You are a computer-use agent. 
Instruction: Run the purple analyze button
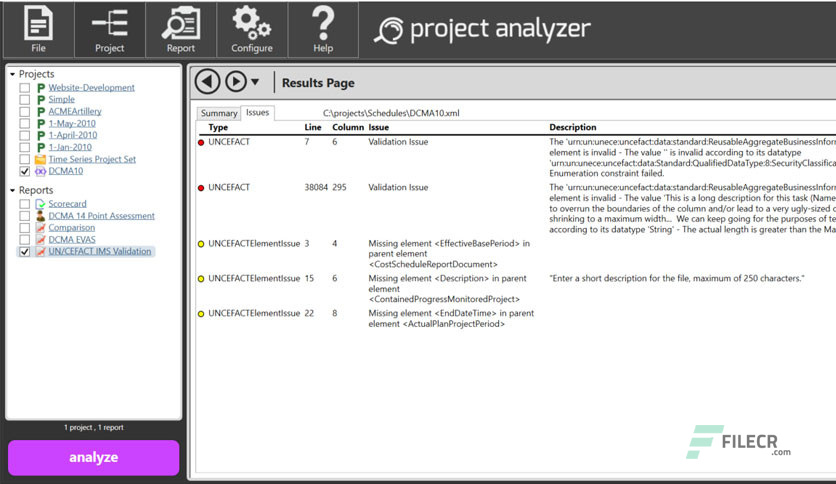point(94,457)
